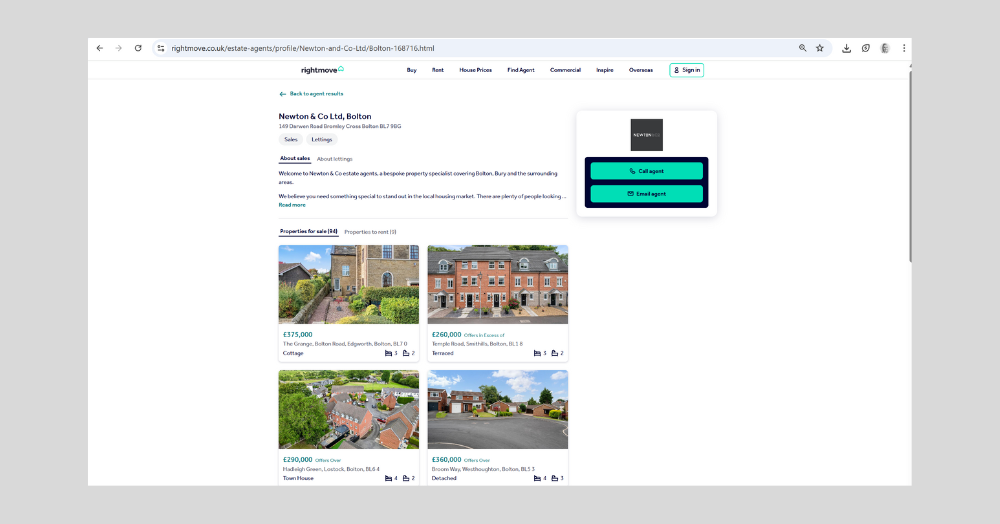Screen dimensions: 1000x524
Task: Open The Grange cottage property photo
Action: (349, 284)
